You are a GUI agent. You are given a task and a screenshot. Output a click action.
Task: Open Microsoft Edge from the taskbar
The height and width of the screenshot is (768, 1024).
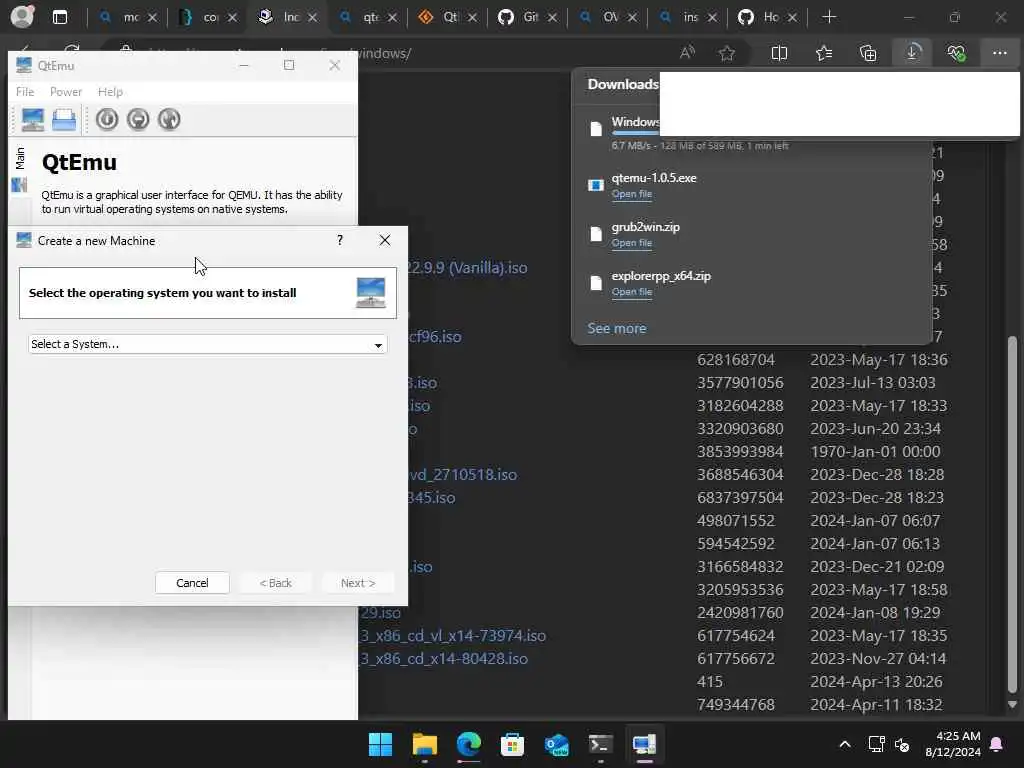[x=468, y=744]
